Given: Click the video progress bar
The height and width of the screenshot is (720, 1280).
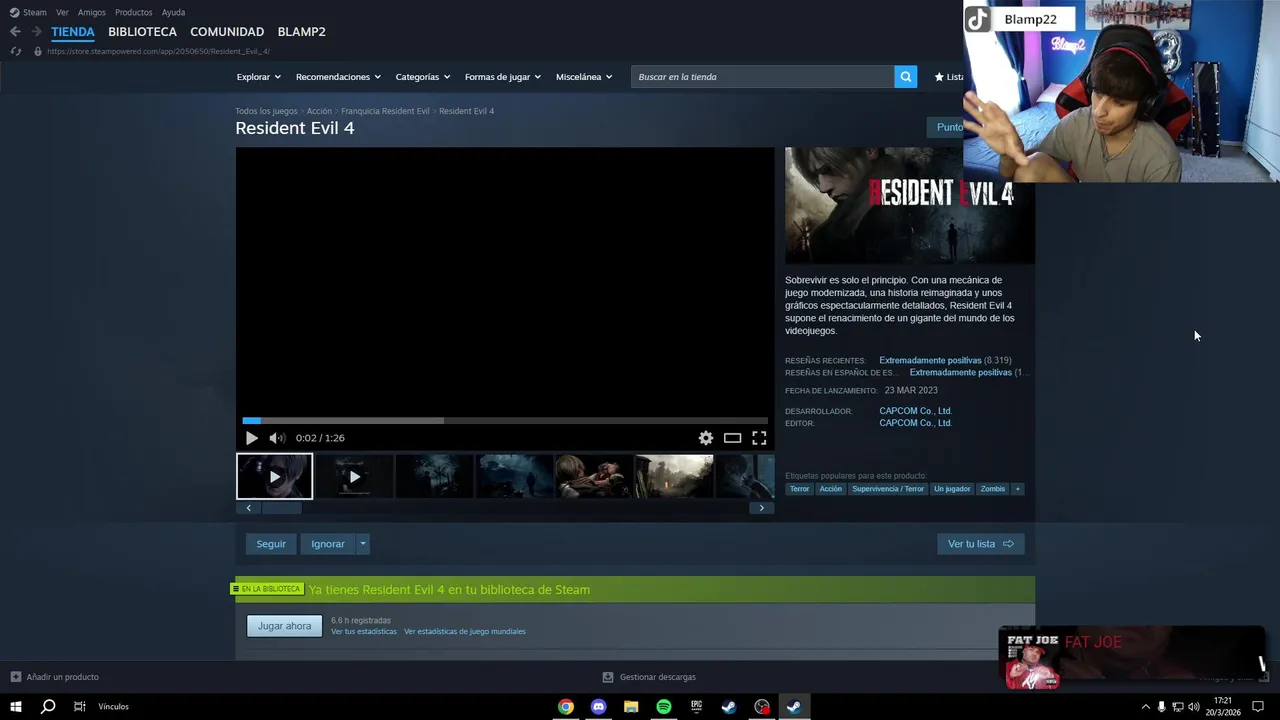Looking at the screenshot, I should pos(505,421).
